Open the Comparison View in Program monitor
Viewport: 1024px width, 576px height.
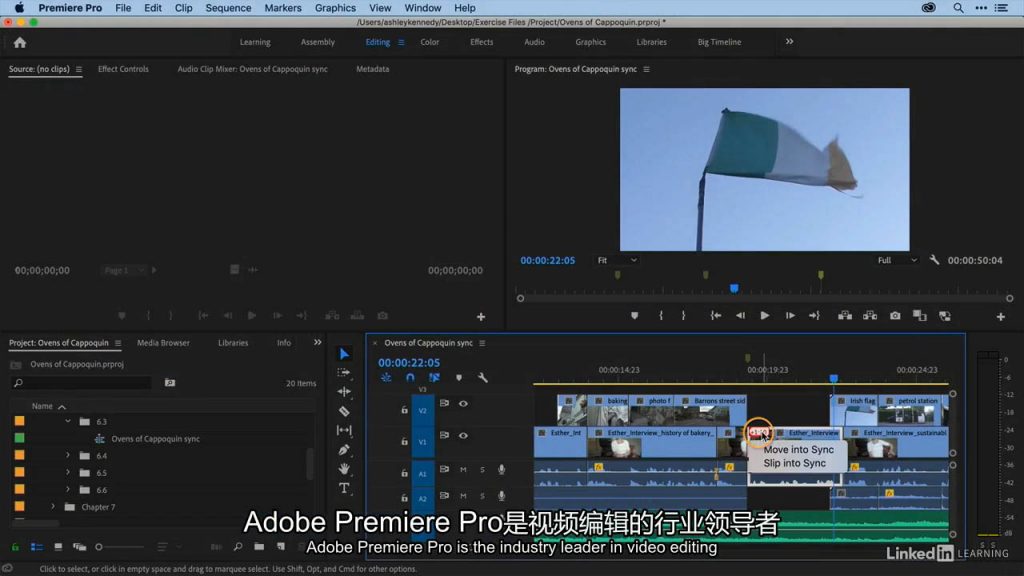[x=920, y=315]
